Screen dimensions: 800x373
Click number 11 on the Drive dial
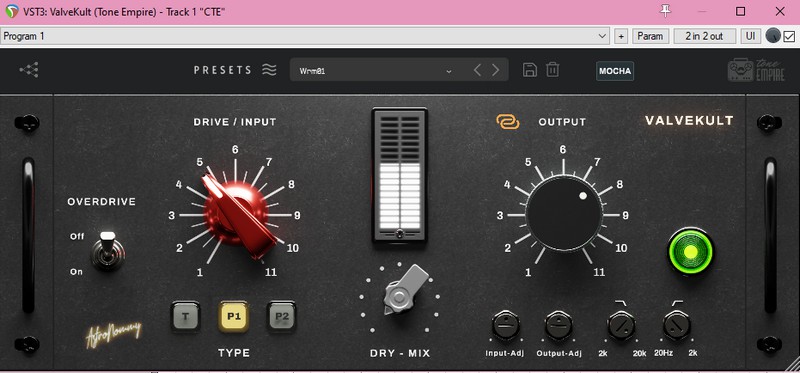(270, 272)
